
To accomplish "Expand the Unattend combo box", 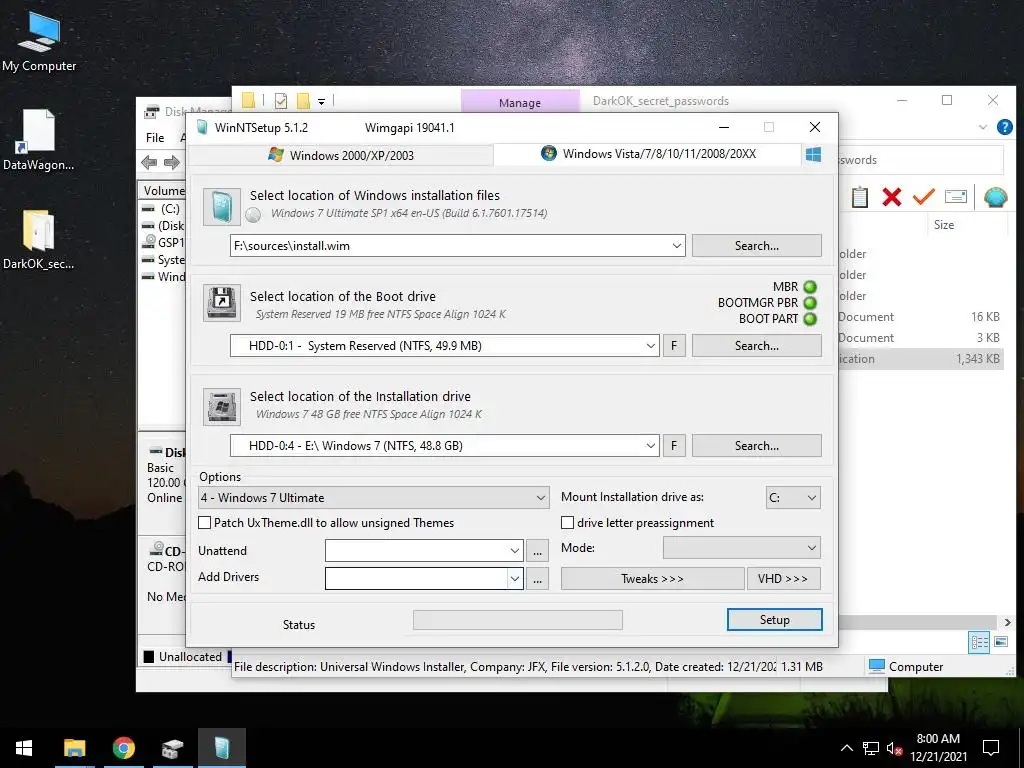I will click(x=515, y=551).
